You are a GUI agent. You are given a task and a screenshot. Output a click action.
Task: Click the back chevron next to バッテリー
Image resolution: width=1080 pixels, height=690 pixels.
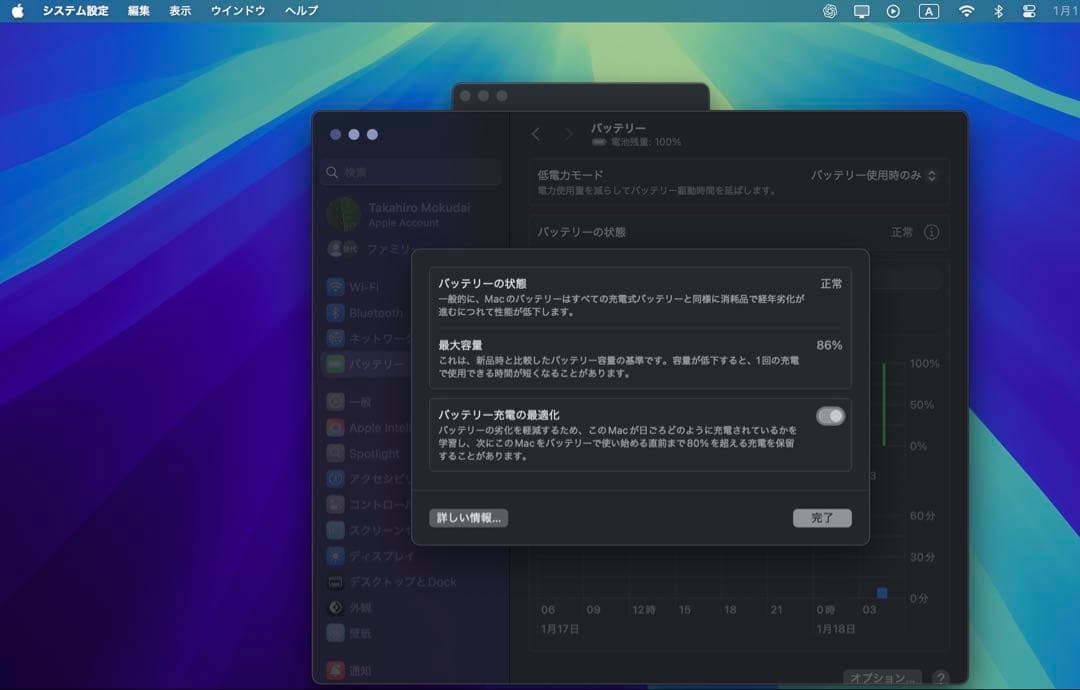point(537,133)
